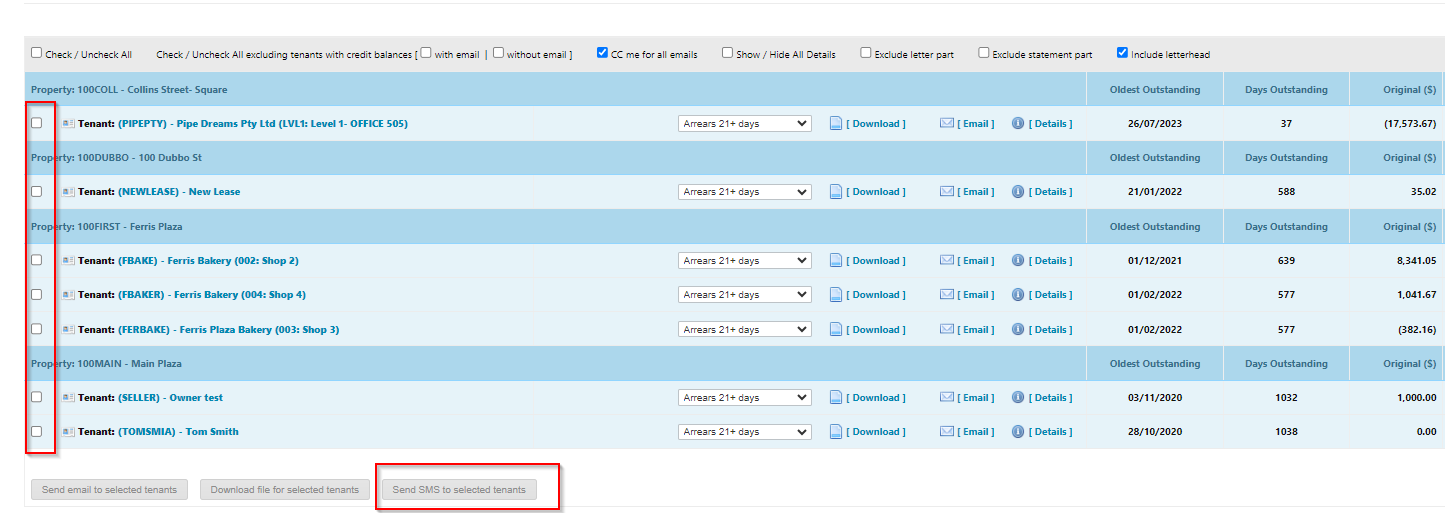This screenshot has height=513, width=1445.
Task: Click download document icon for Owner test tenant
Action: pyautogui.click(x=836, y=398)
